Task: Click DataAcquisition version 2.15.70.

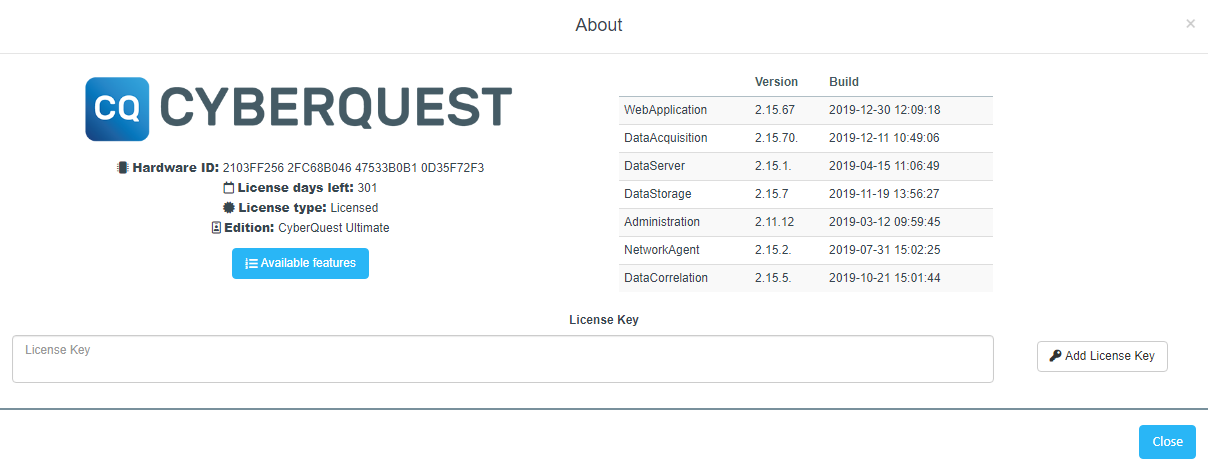Action: (x=776, y=138)
